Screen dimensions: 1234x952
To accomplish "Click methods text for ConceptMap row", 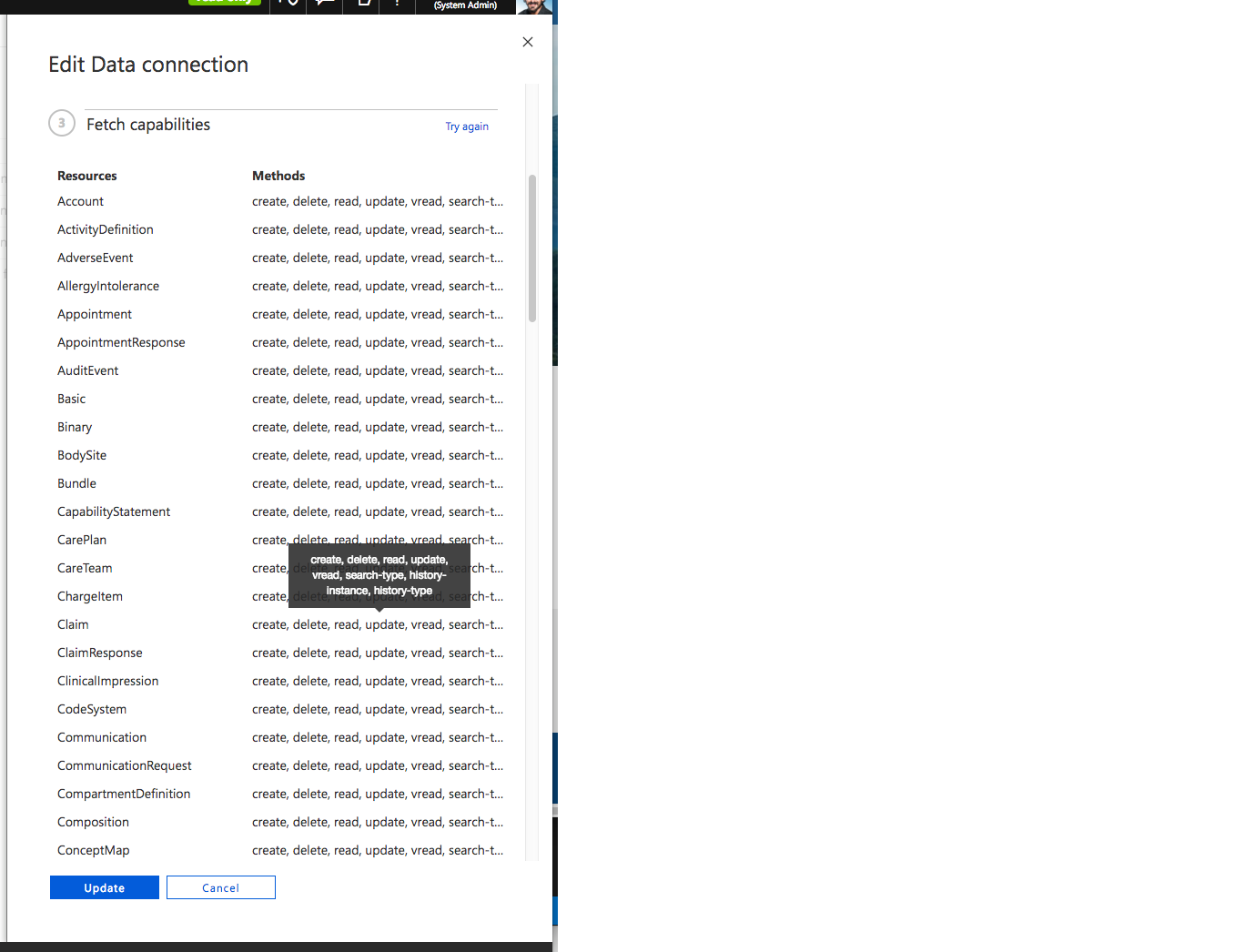I will pyautogui.click(x=378, y=850).
